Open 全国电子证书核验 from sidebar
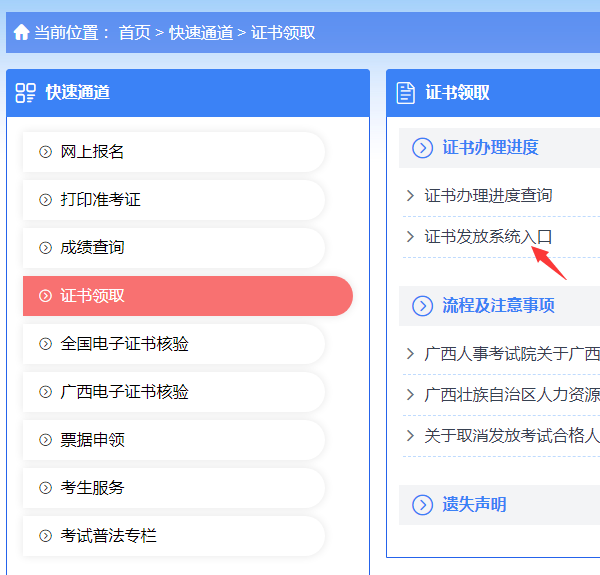Viewport: 600px width, 575px height. point(174,344)
